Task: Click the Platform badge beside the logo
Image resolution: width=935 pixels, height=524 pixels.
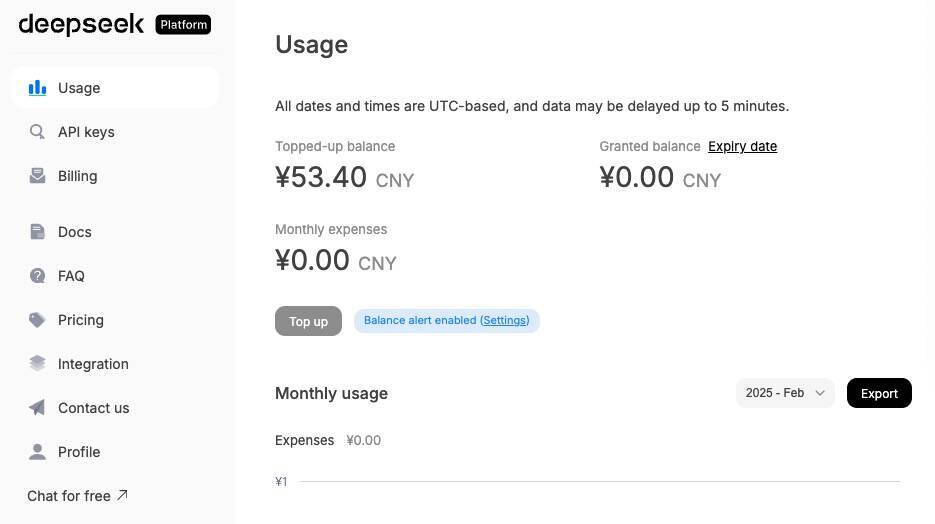Action: coord(183,24)
